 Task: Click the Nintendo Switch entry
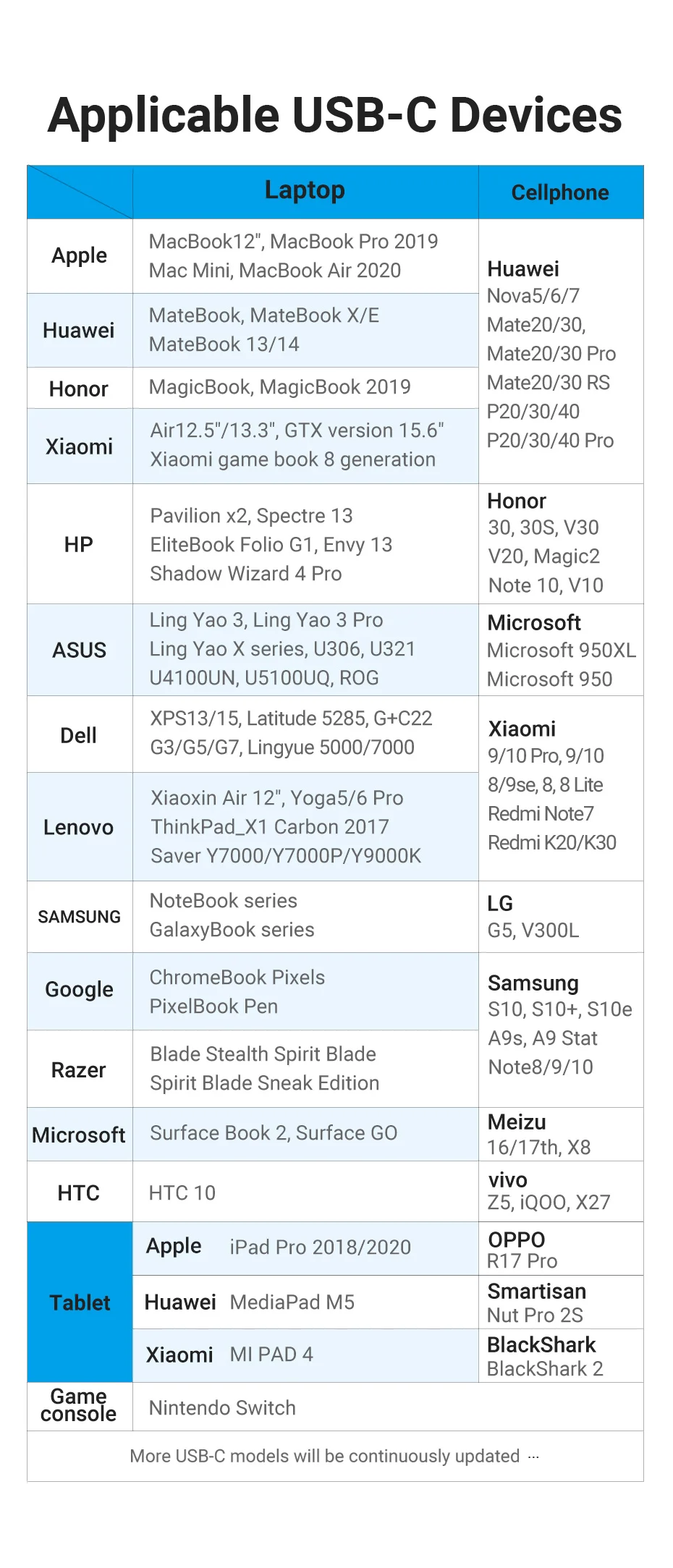tap(222, 1407)
